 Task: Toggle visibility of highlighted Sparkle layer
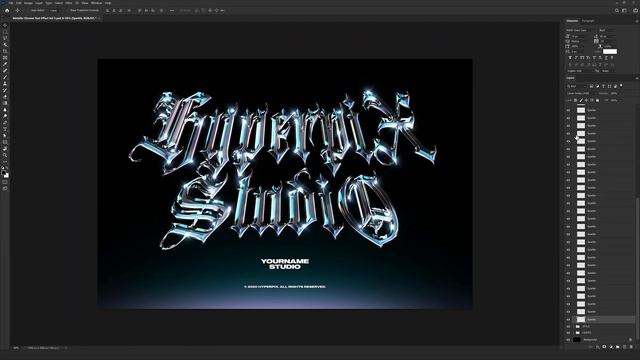568,320
